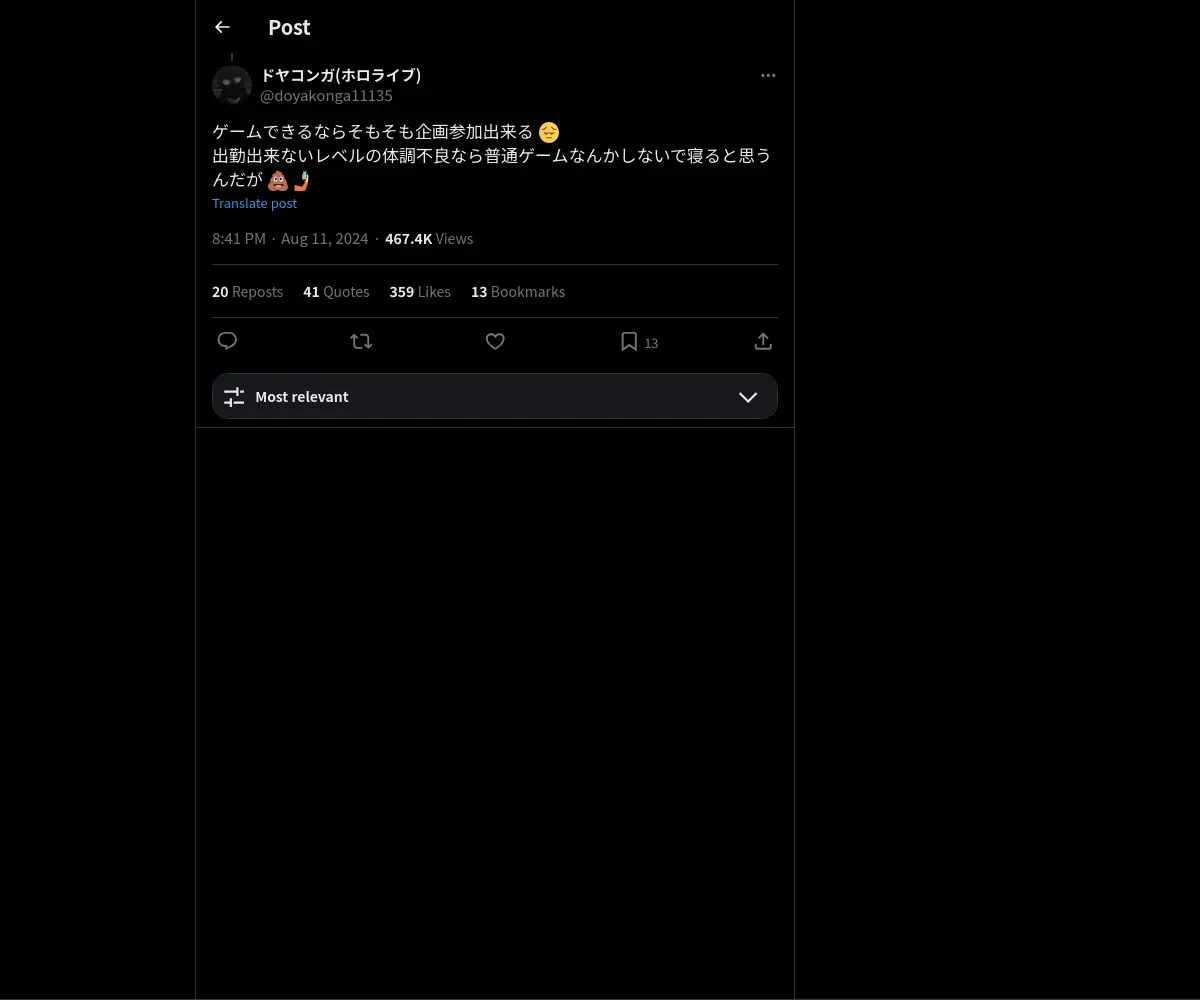View the 20 Reposts list
This screenshot has height=1000, width=1200.
click(x=247, y=292)
